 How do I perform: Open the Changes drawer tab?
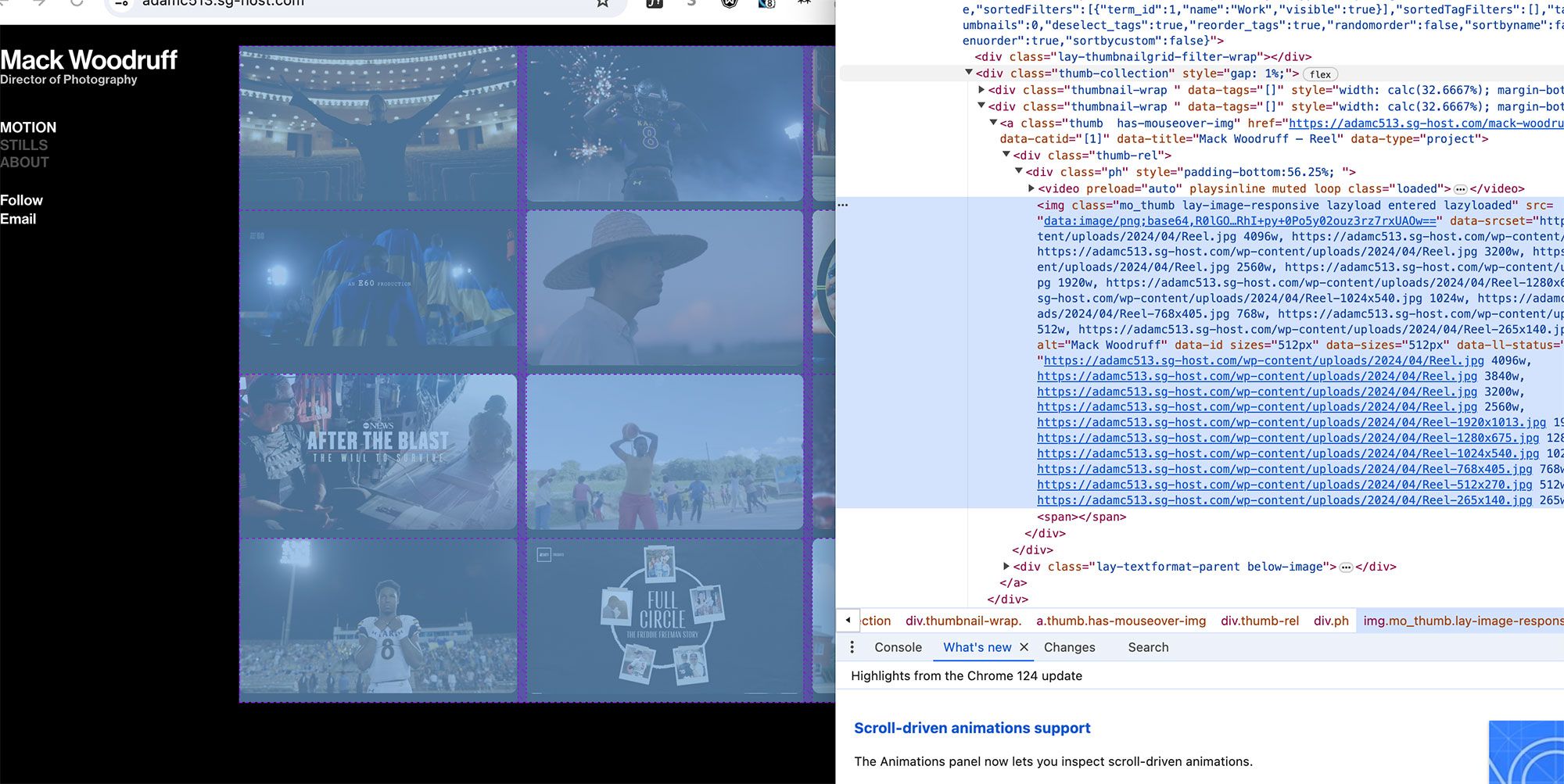(x=1069, y=647)
